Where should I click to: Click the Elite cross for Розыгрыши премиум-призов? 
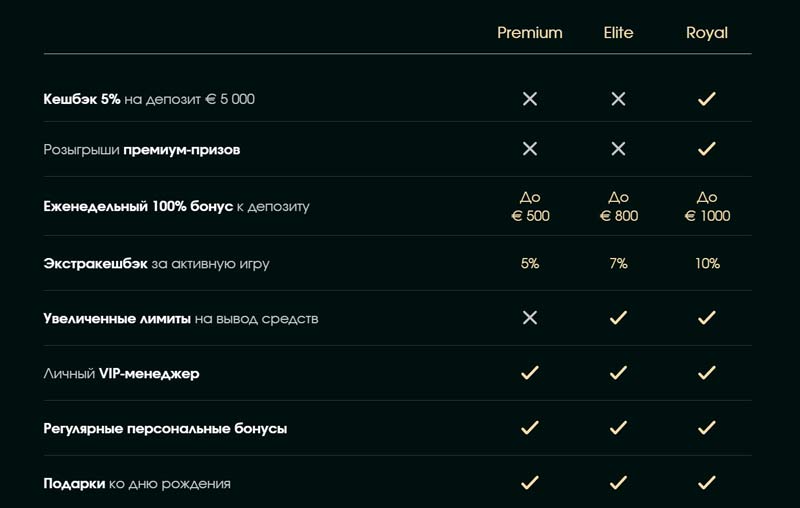pos(618,148)
